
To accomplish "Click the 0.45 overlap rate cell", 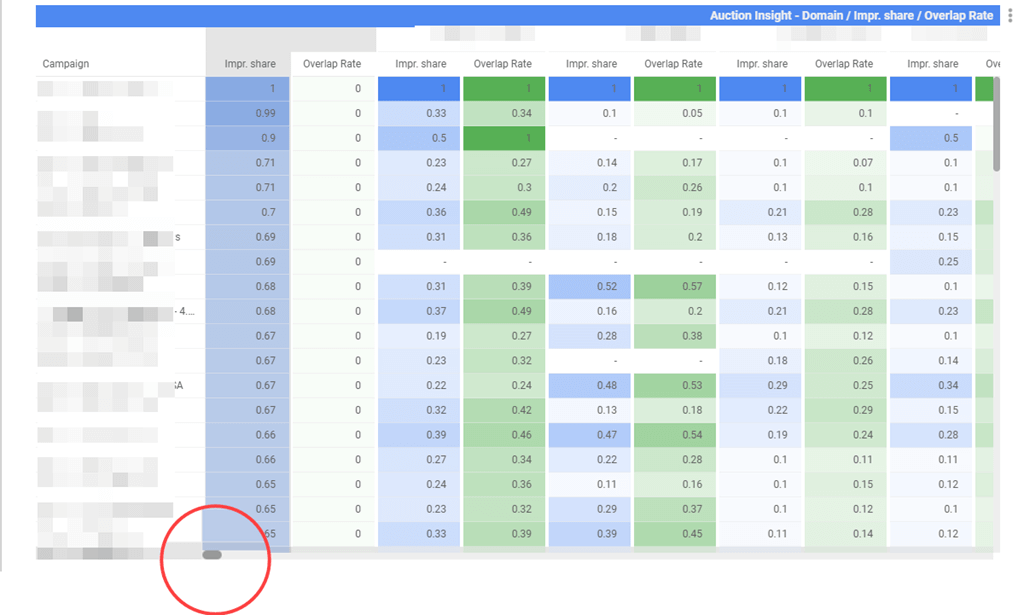I will point(674,534).
